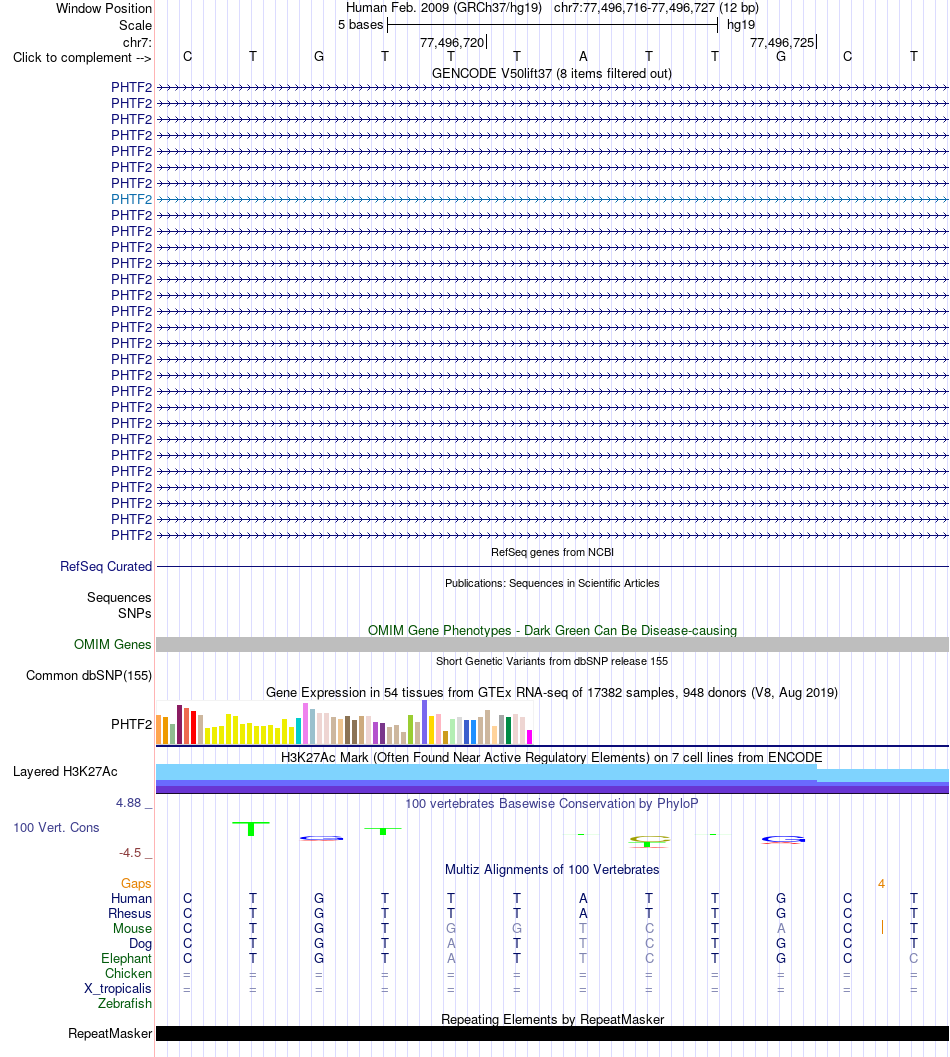Click the 'Zebrafish' alignment row label
Viewport: 950px width, 1057px height.
point(125,1004)
